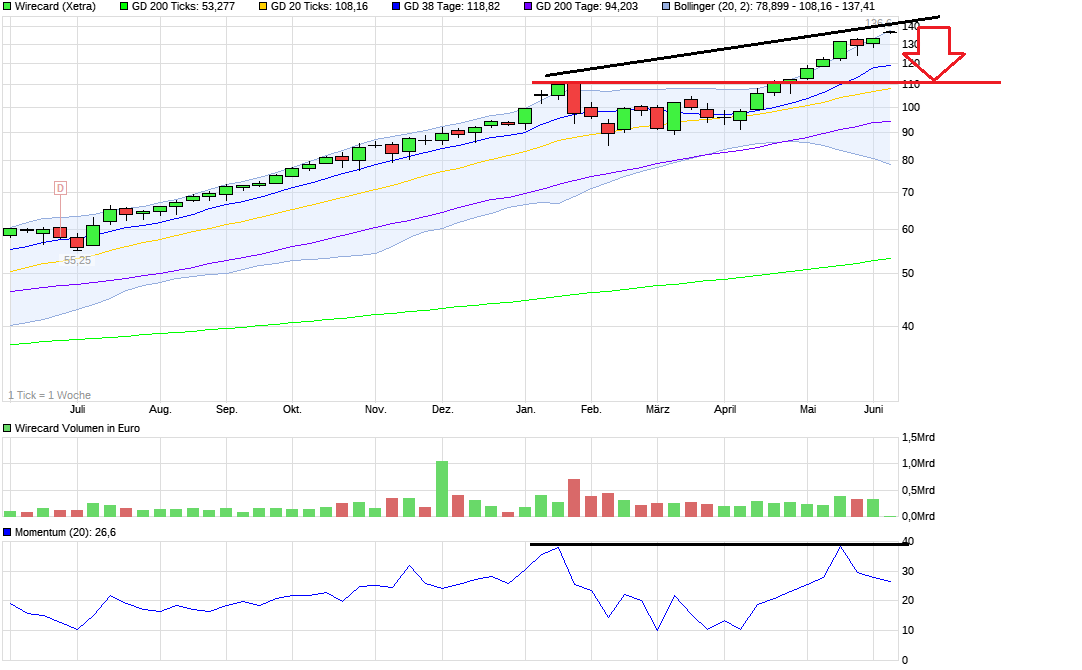The width and height of the screenshot is (1082, 670).
Task: Click the 1,0Mrd volume axis label
Action: tap(918, 464)
